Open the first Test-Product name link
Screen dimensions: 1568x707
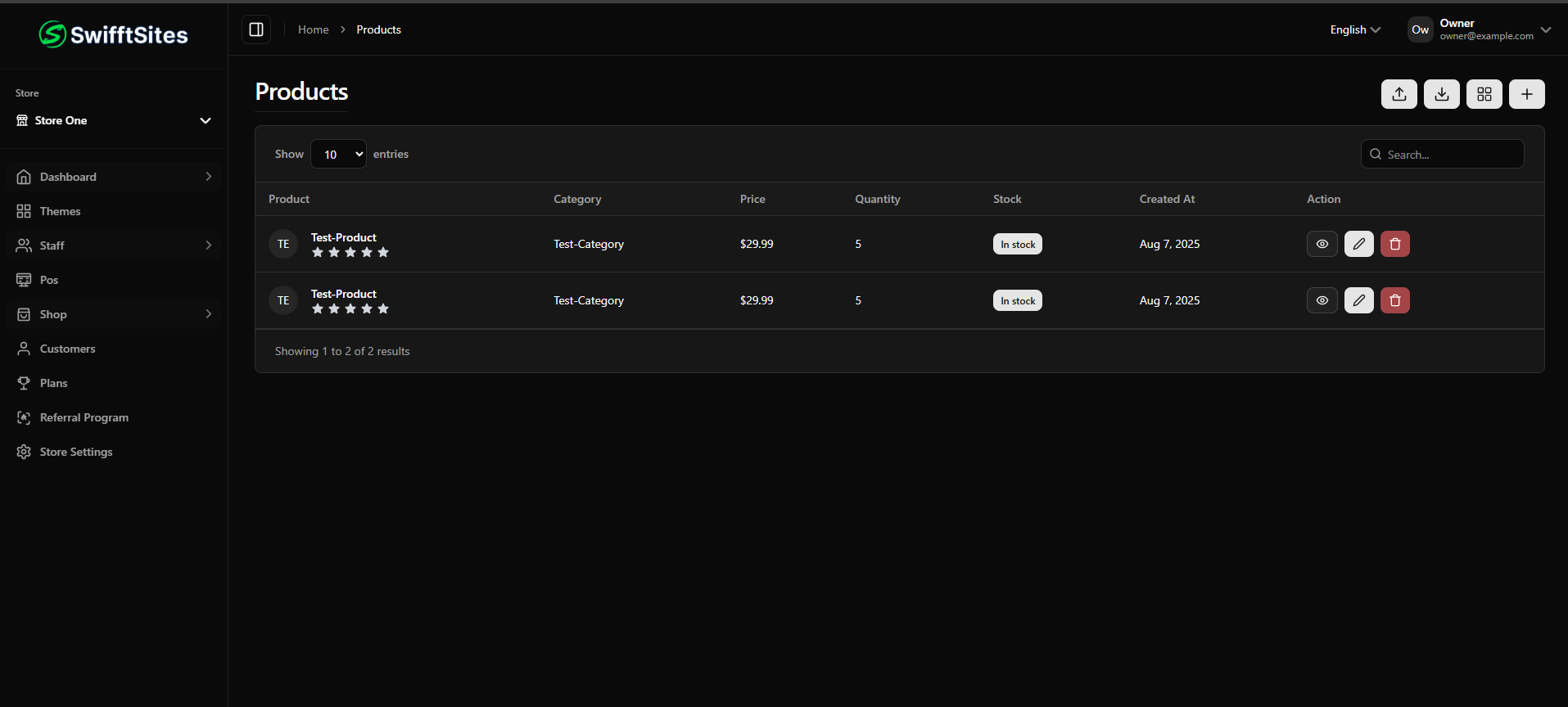343,237
